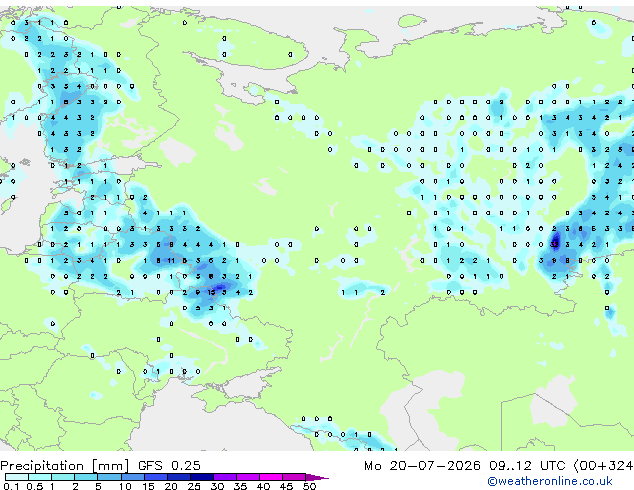This screenshot has height=490, width=634.
Task: Click the legend label '25' under colorbar
Action: pos(194,486)
